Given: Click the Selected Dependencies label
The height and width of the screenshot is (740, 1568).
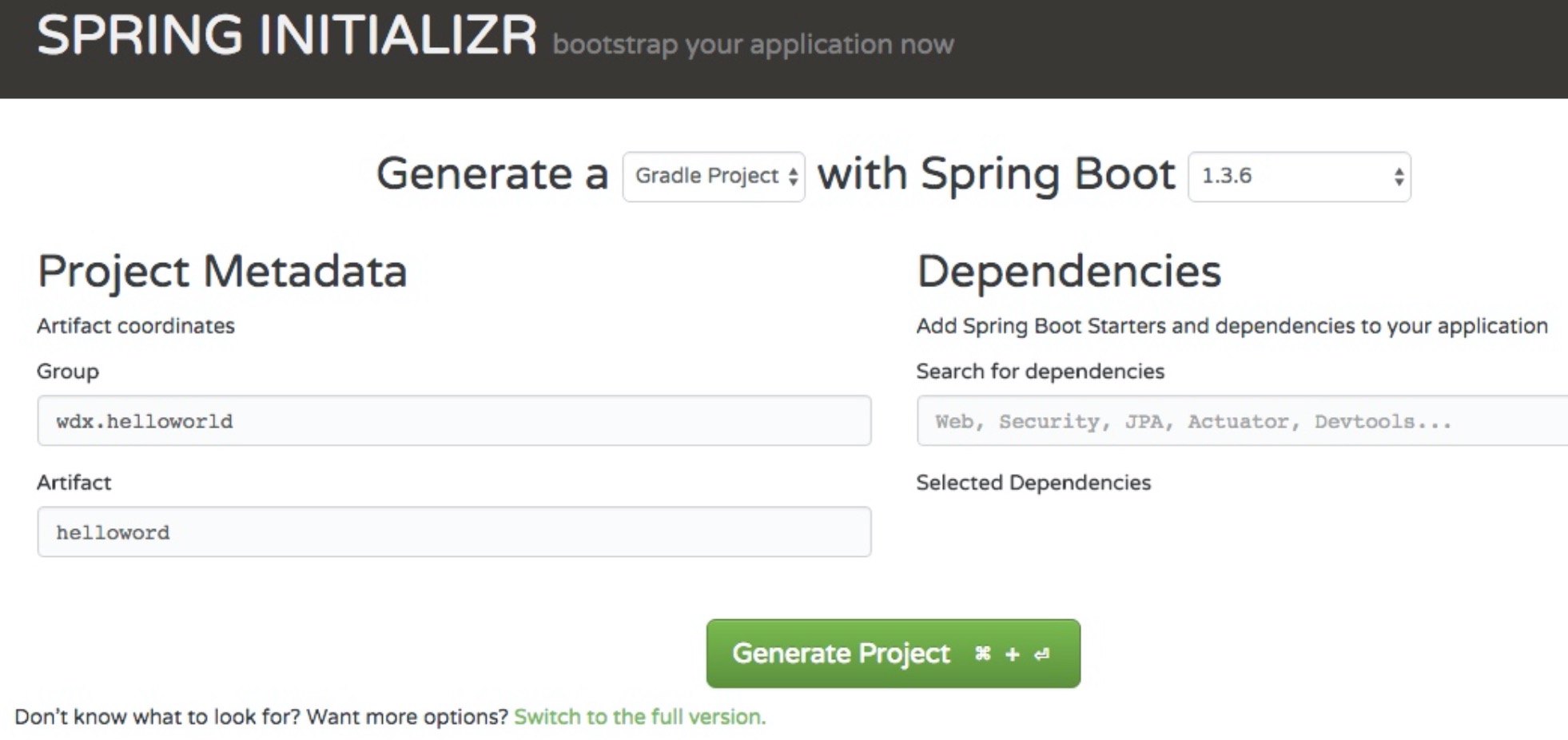Looking at the screenshot, I should pos(1033,483).
